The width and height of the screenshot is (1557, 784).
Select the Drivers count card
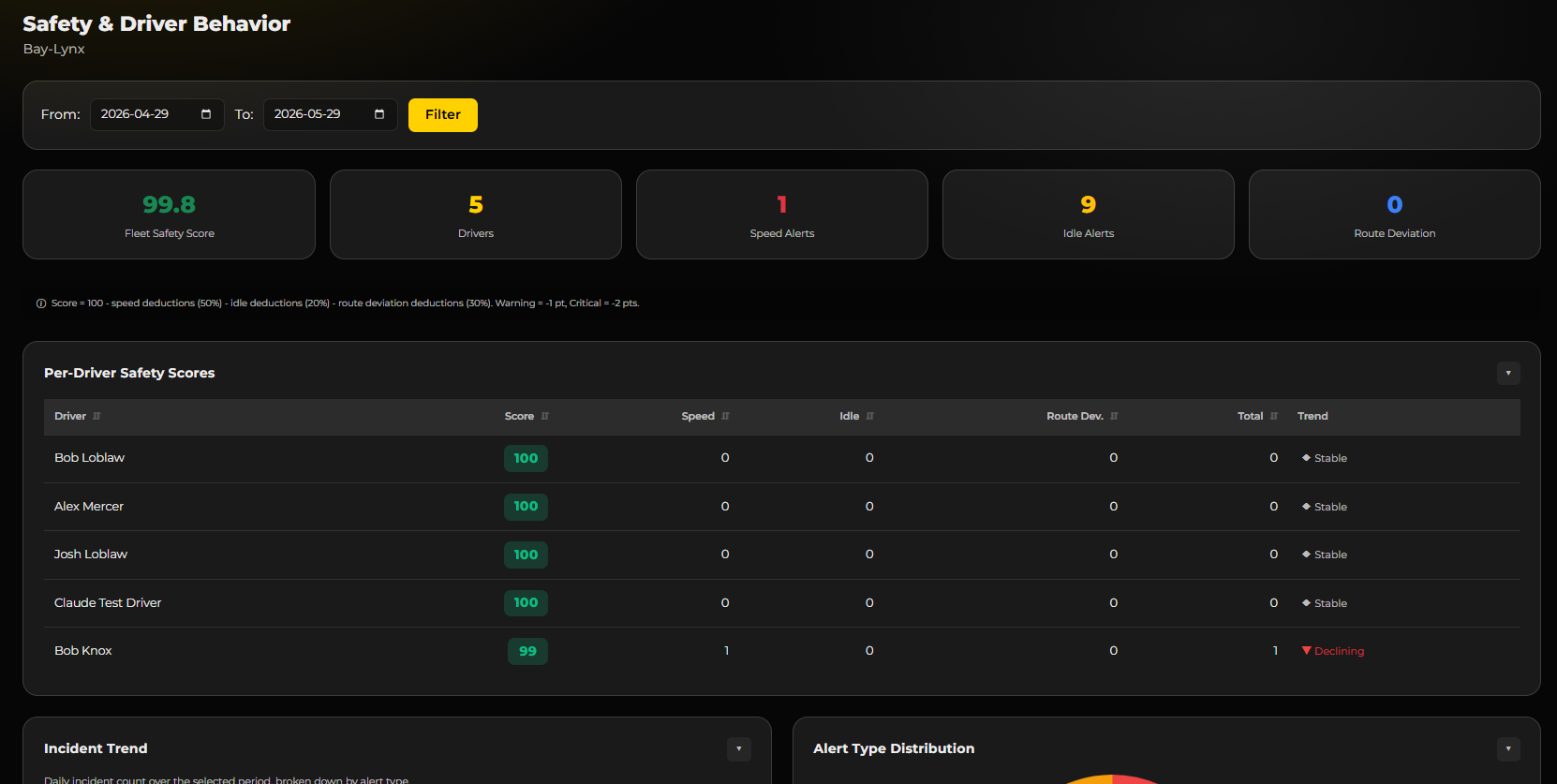point(476,214)
